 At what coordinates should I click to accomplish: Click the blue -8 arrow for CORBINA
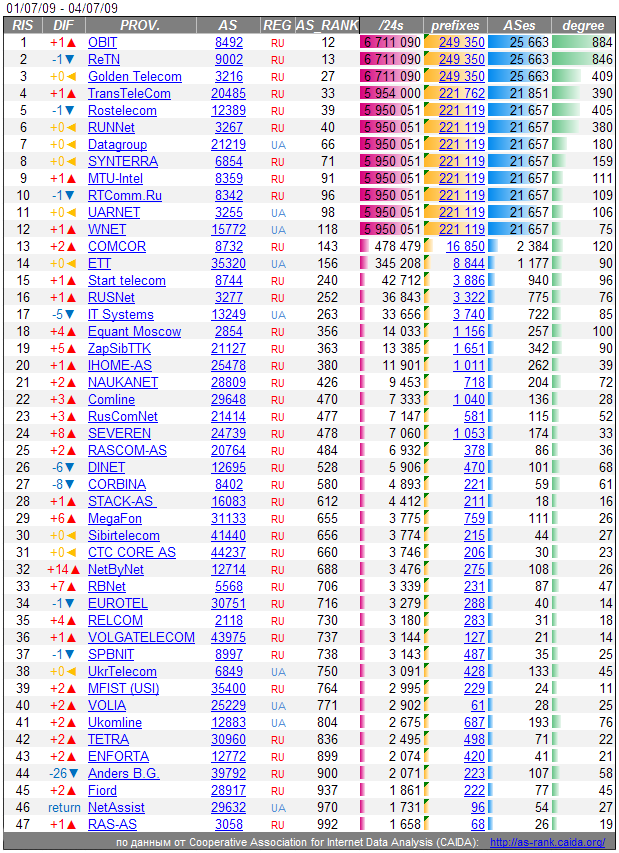(x=71, y=485)
